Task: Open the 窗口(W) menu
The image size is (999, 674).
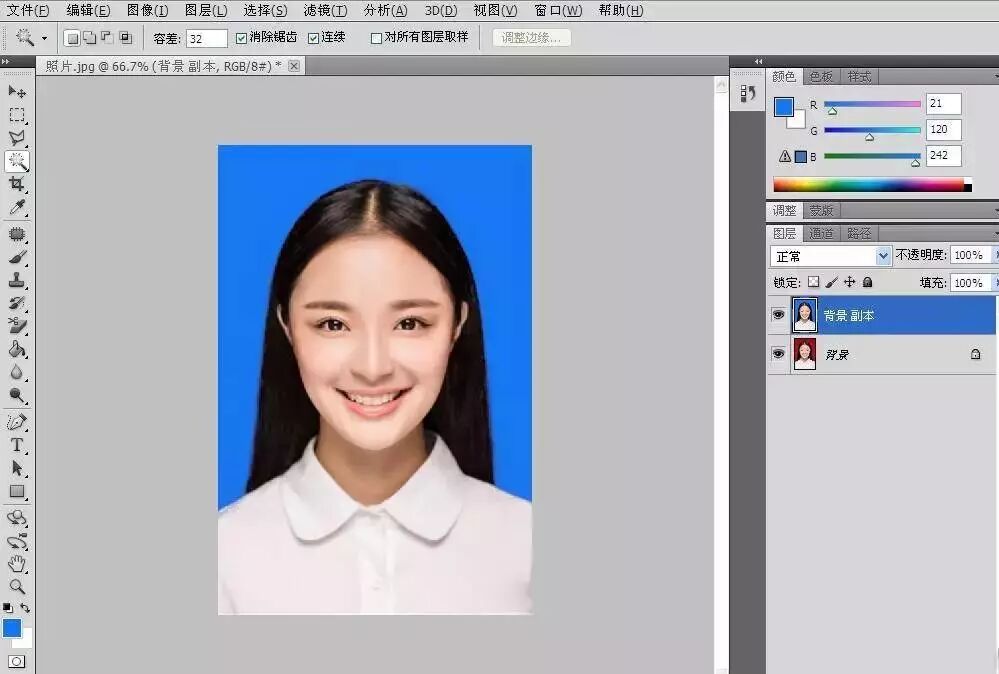Action: (558, 10)
